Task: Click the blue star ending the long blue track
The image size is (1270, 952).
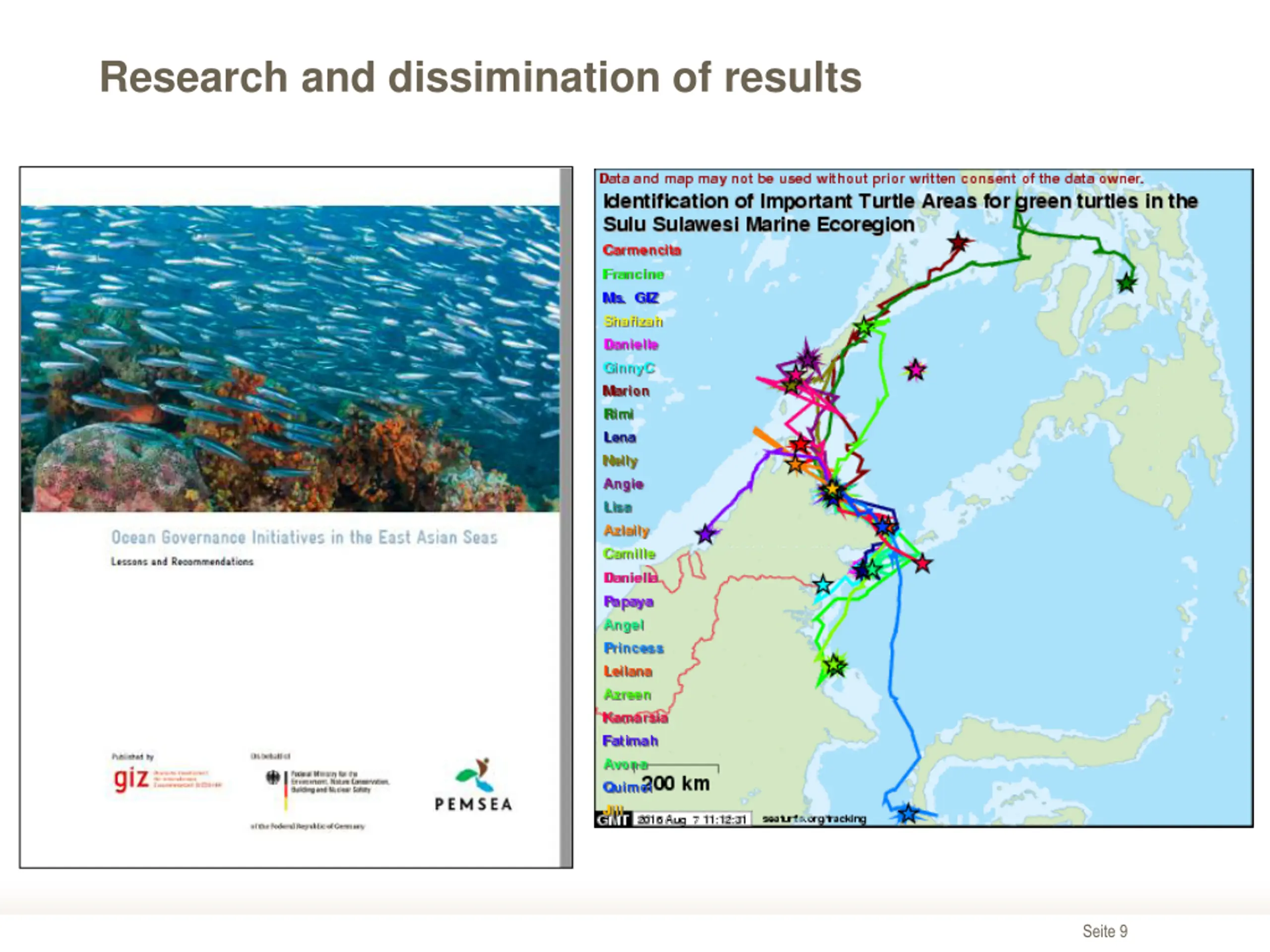Action: point(908,813)
